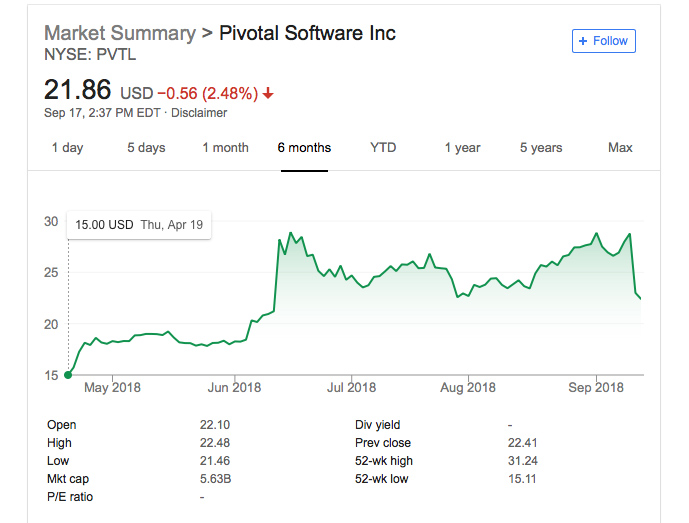
Task: Click the P/E ratio label
Action: point(70,497)
